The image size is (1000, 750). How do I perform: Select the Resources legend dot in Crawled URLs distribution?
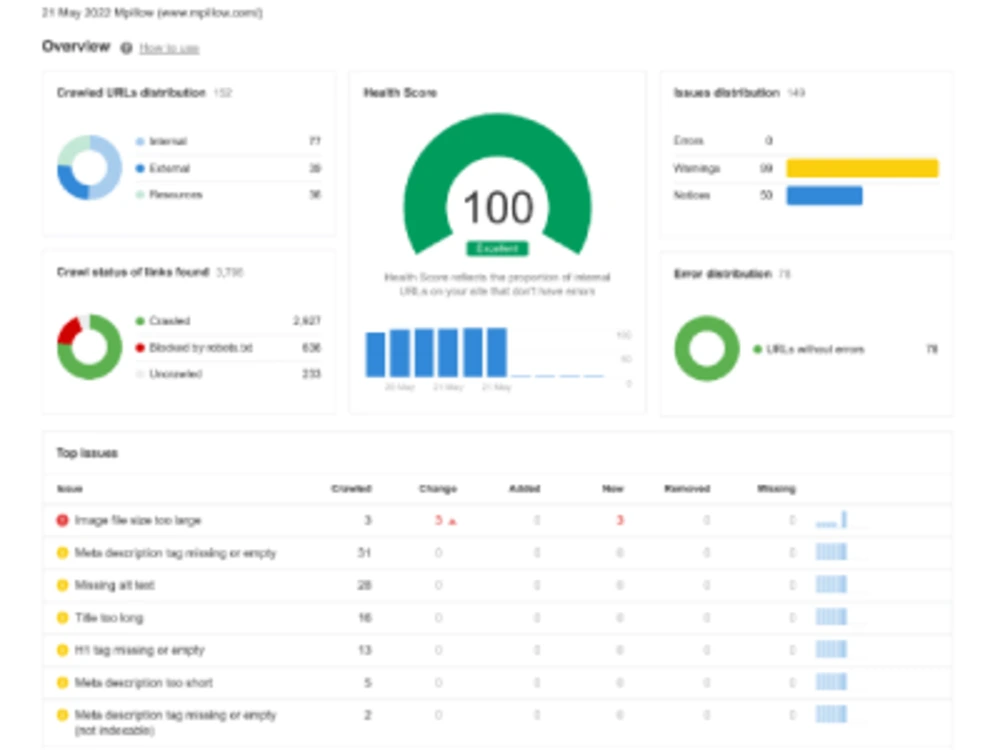tap(140, 195)
